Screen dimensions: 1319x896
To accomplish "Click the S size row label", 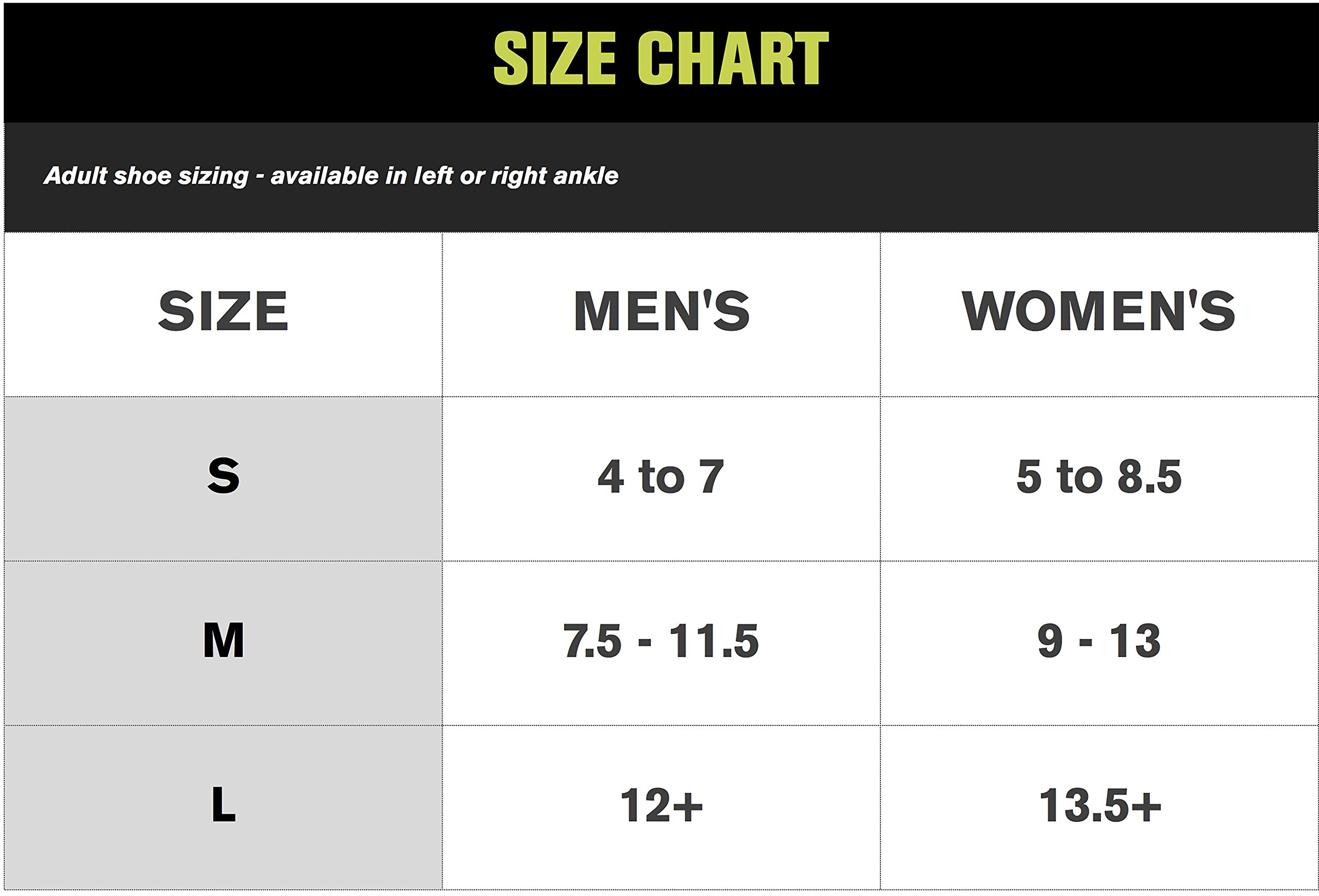I will click(223, 476).
